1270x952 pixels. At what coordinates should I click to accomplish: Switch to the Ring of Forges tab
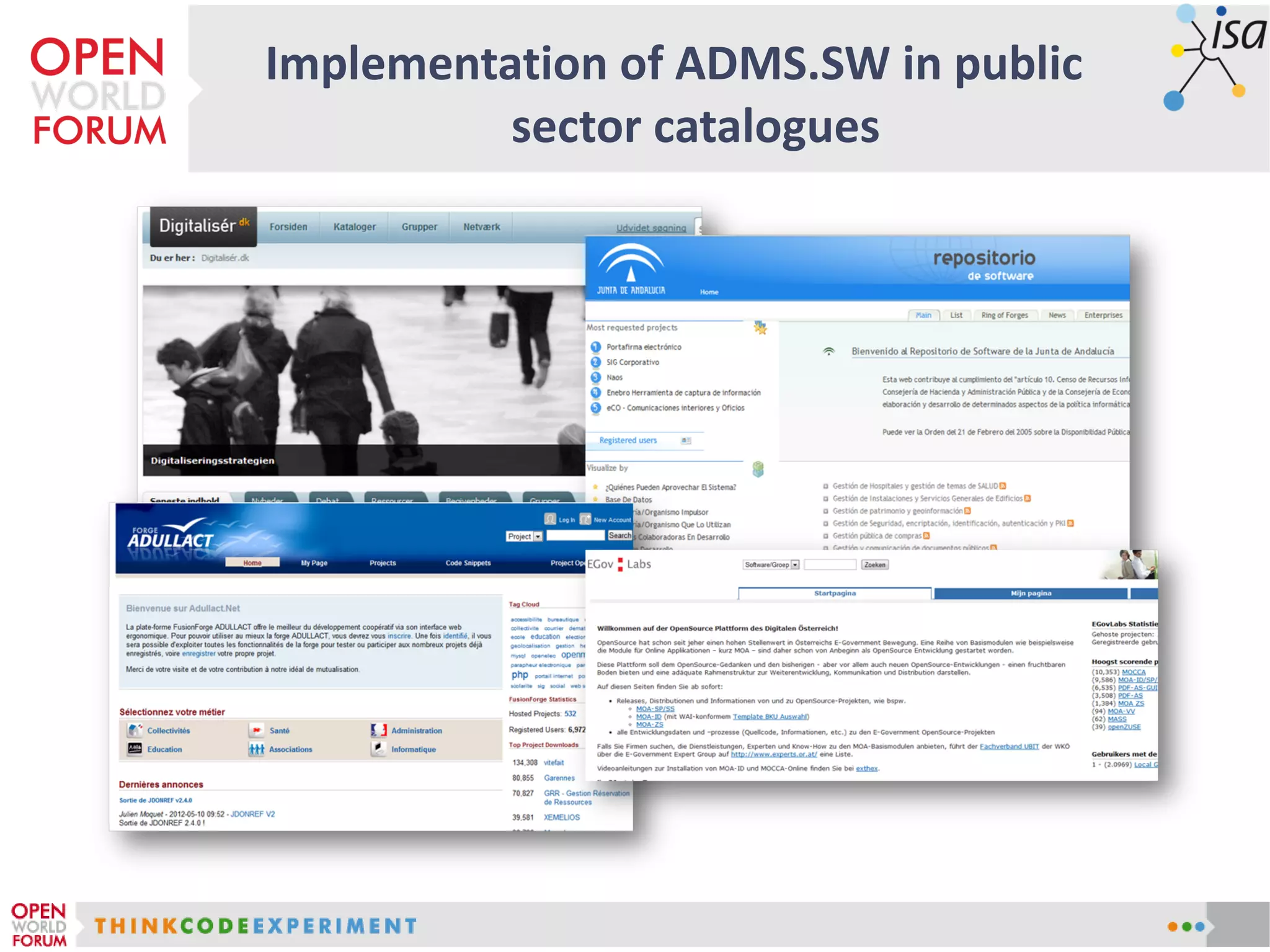coord(1004,315)
